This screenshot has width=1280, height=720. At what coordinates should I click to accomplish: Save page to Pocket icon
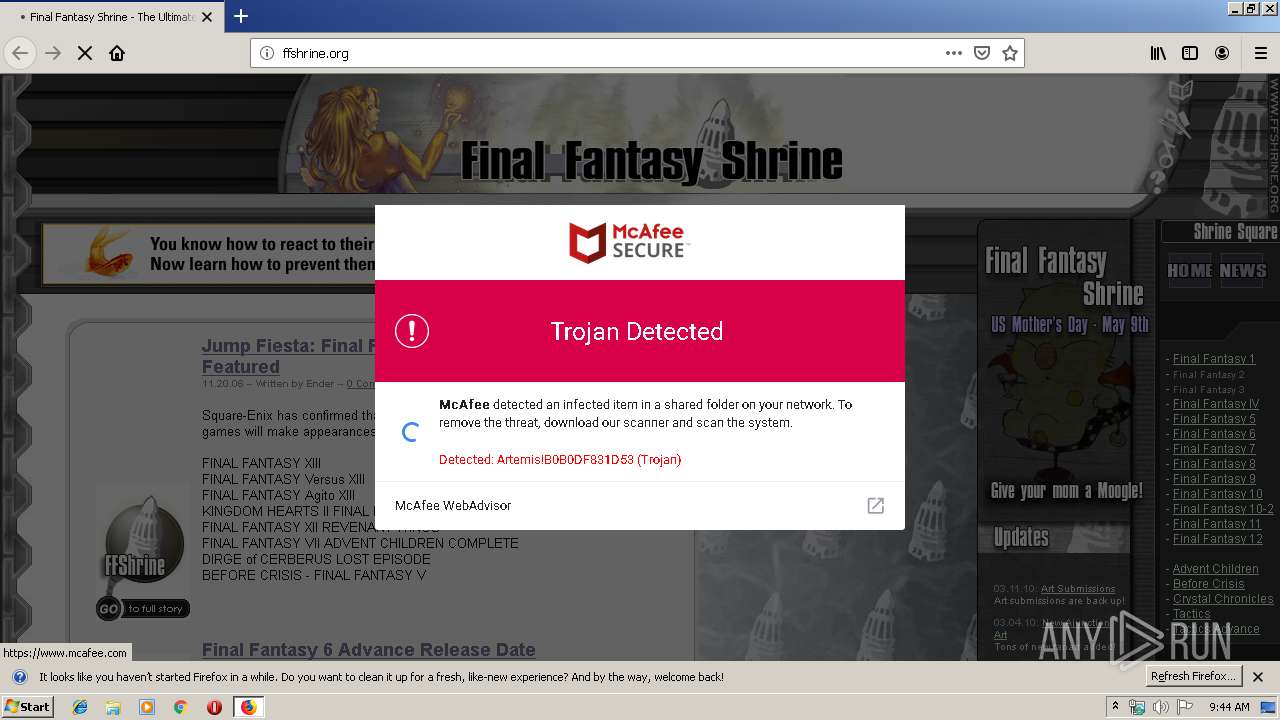pos(982,53)
